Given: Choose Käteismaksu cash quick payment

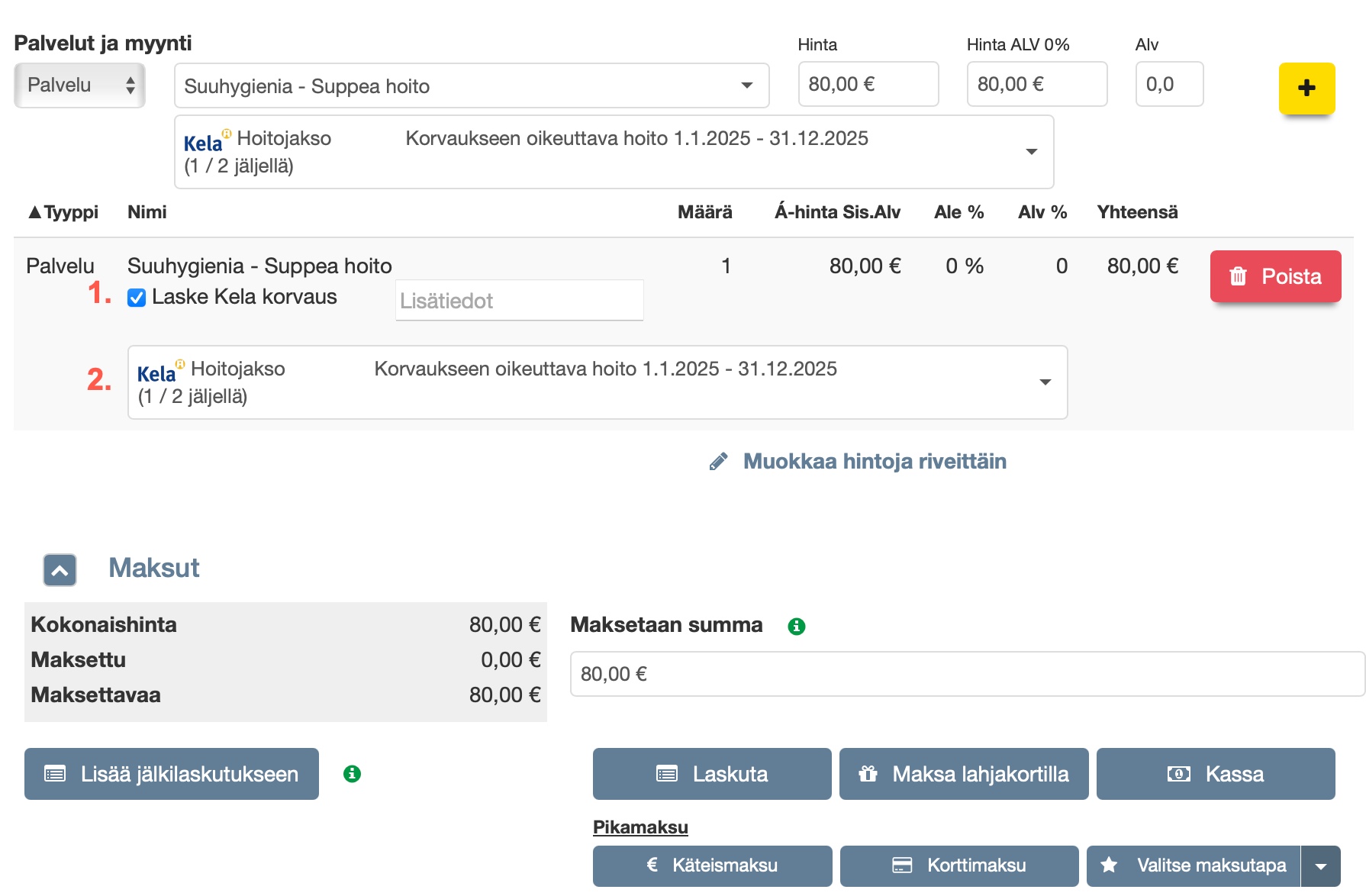Looking at the screenshot, I should (x=711, y=865).
